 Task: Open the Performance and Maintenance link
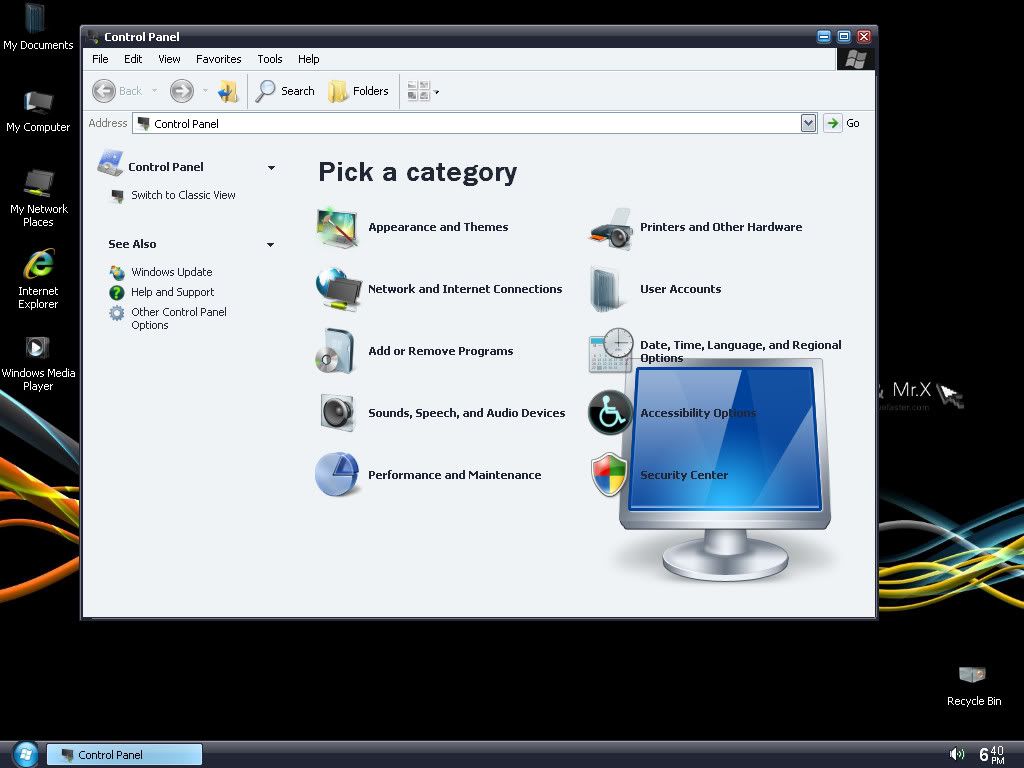pos(455,475)
